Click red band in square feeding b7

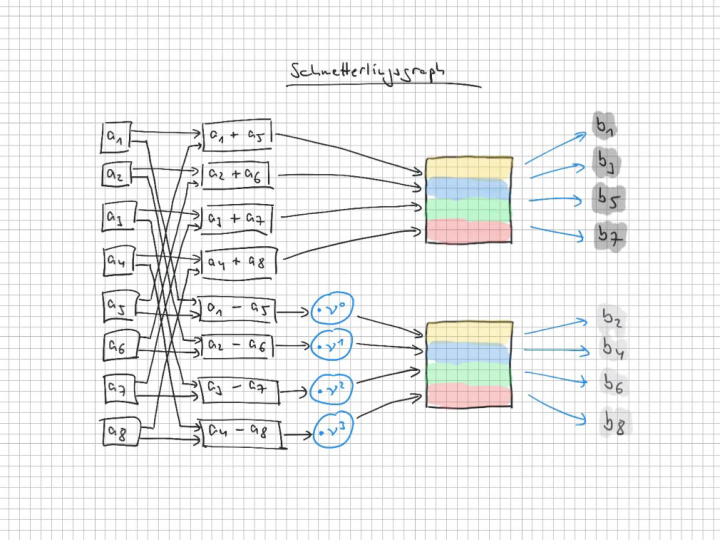(x=469, y=231)
